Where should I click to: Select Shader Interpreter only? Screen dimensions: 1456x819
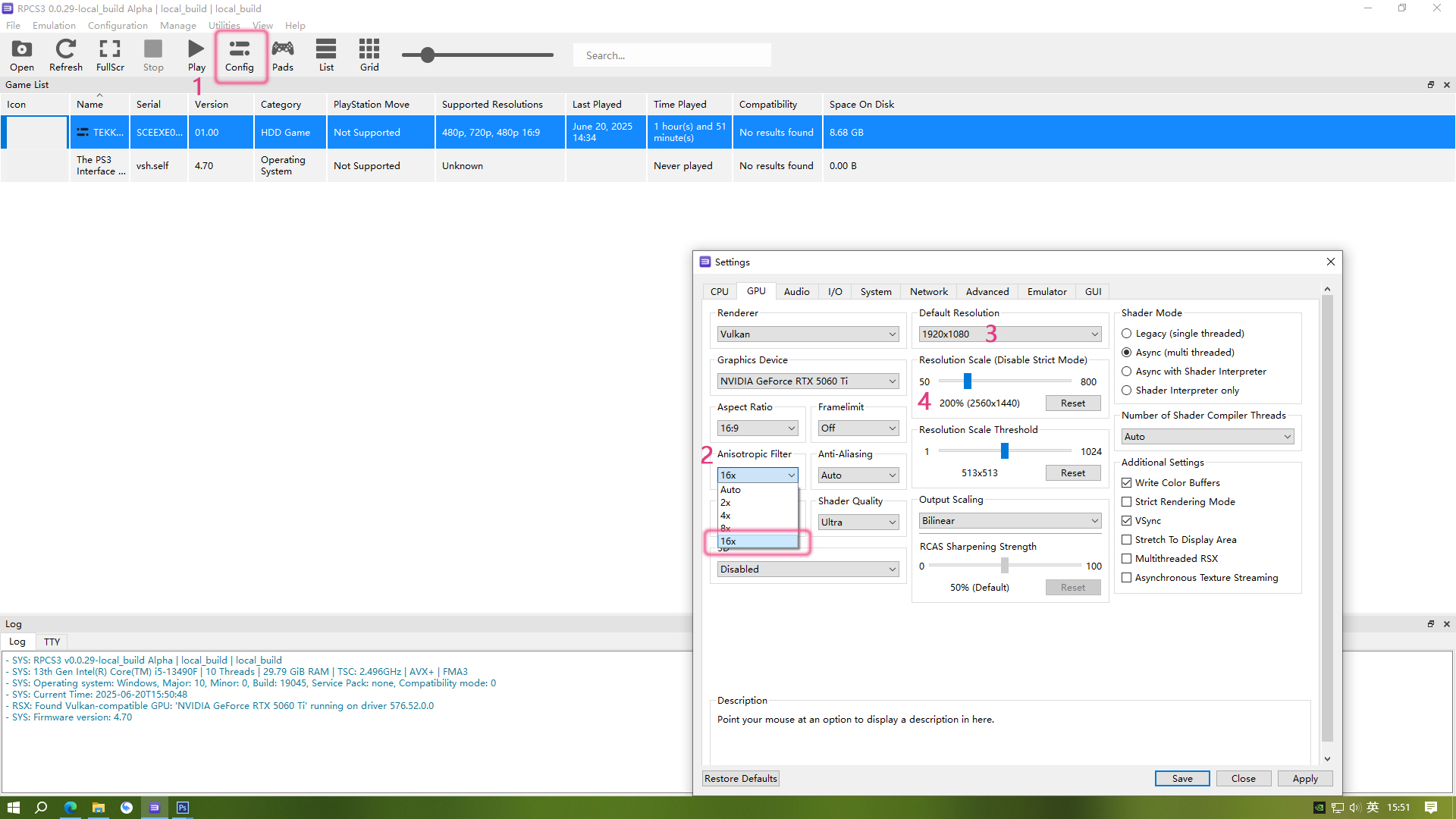pos(1180,391)
